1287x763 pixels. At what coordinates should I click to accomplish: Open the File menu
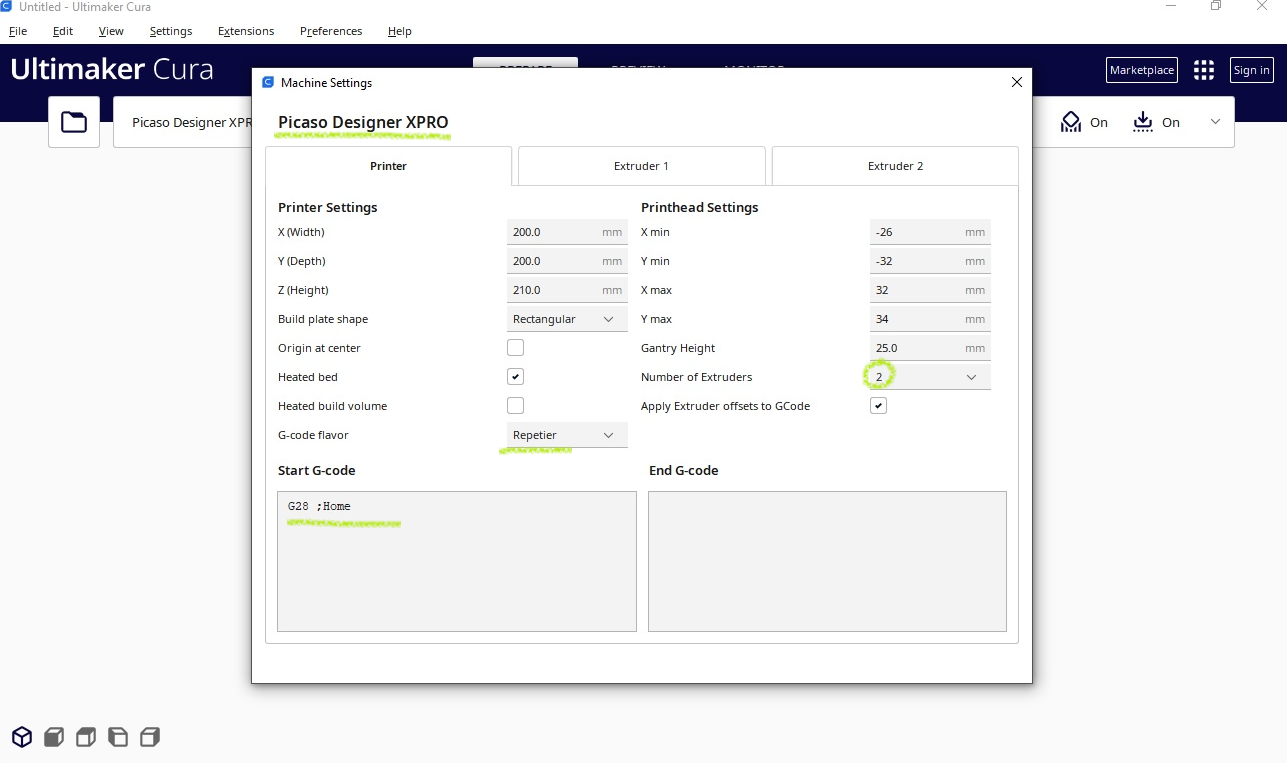pos(18,31)
